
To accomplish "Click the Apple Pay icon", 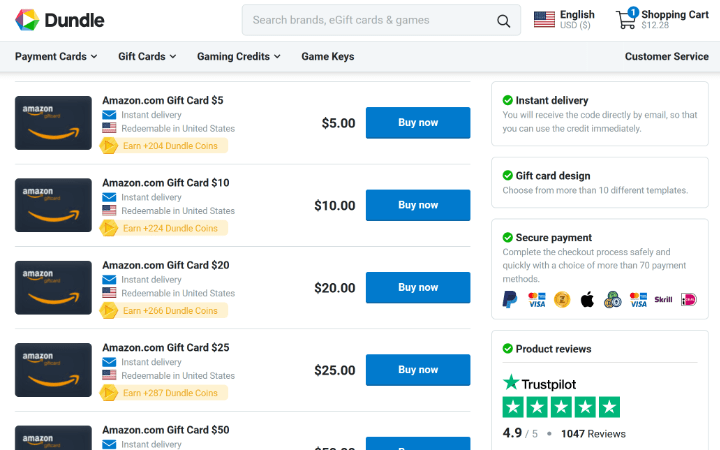I will [587, 300].
